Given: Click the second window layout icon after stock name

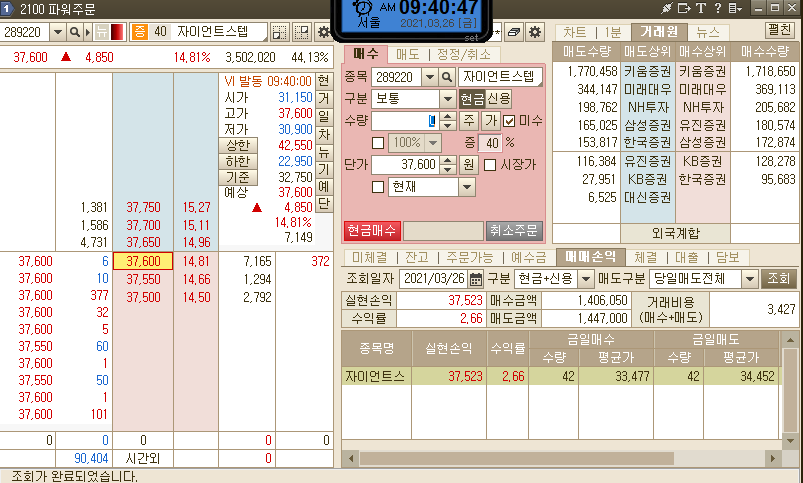Looking at the screenshot, I should coord(302,32).
